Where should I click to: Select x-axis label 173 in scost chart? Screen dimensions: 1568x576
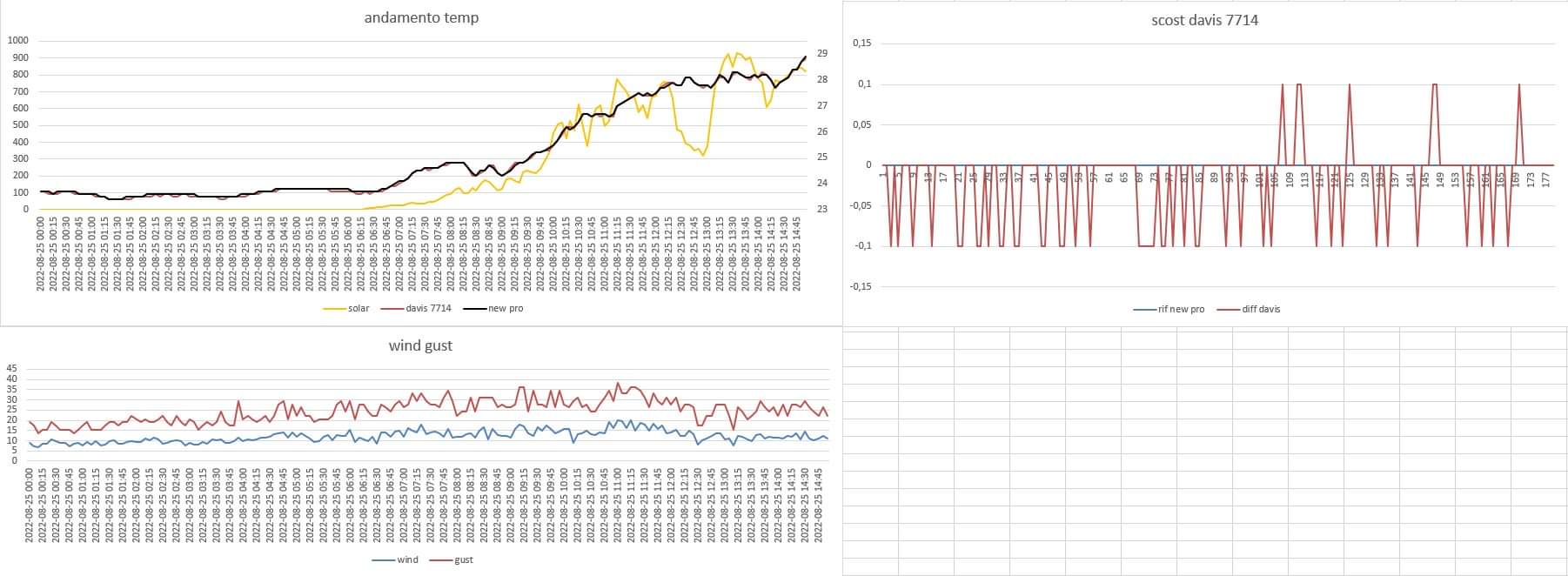tap(1531, 178)
